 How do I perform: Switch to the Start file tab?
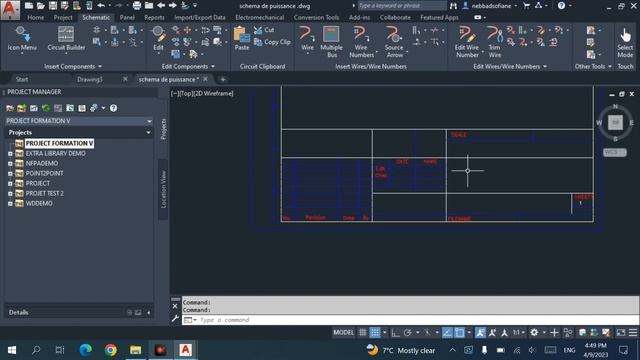[22, 80]
